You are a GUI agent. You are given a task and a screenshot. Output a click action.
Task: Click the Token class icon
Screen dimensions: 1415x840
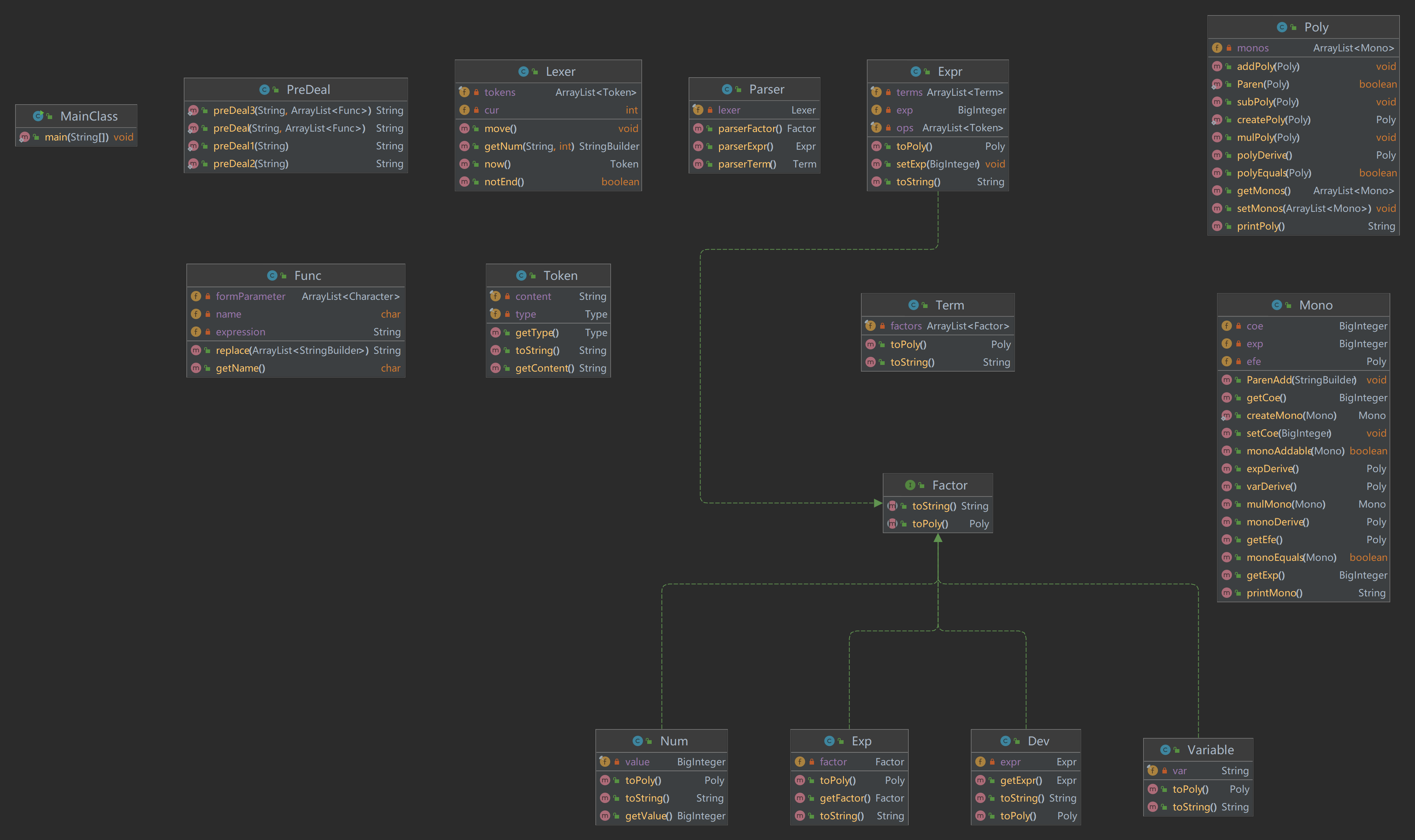point(521,276)
